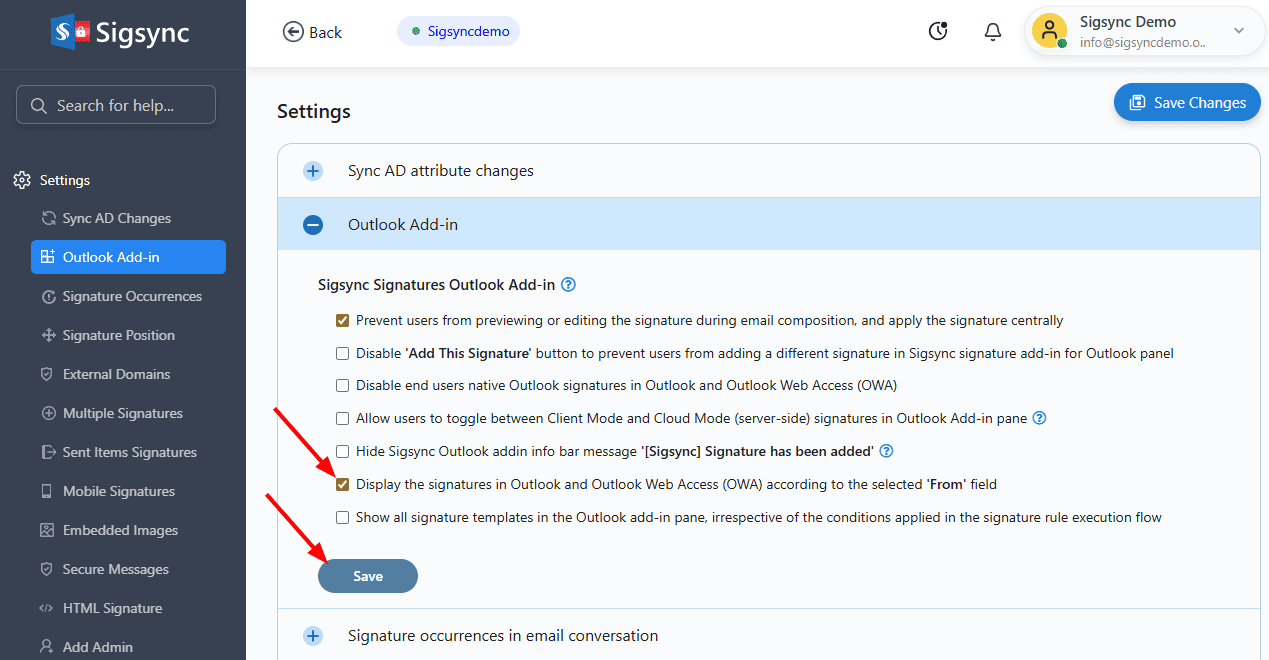Enable Disable 'Add This Signature' button checkbox
1269x660 pixels.
pos(343,353)
